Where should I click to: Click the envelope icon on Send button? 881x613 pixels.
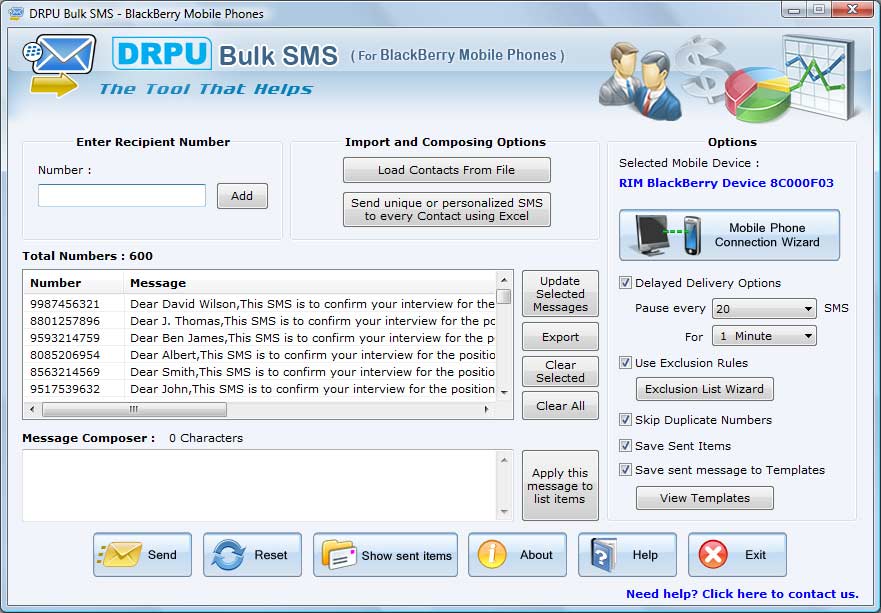pos(120,555)
